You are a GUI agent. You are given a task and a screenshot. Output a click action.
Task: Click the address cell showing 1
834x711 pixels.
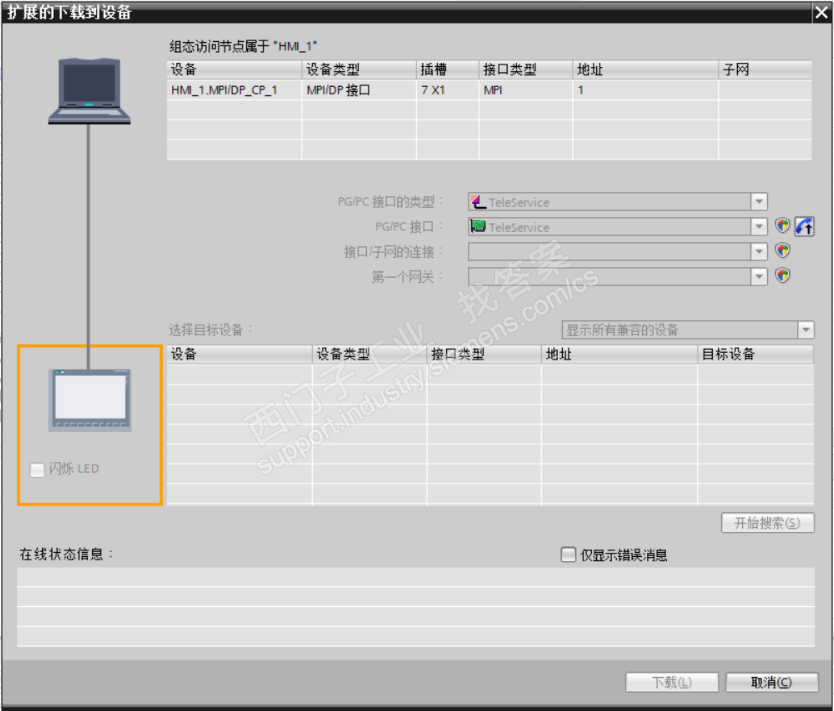[x=646, y=90]
